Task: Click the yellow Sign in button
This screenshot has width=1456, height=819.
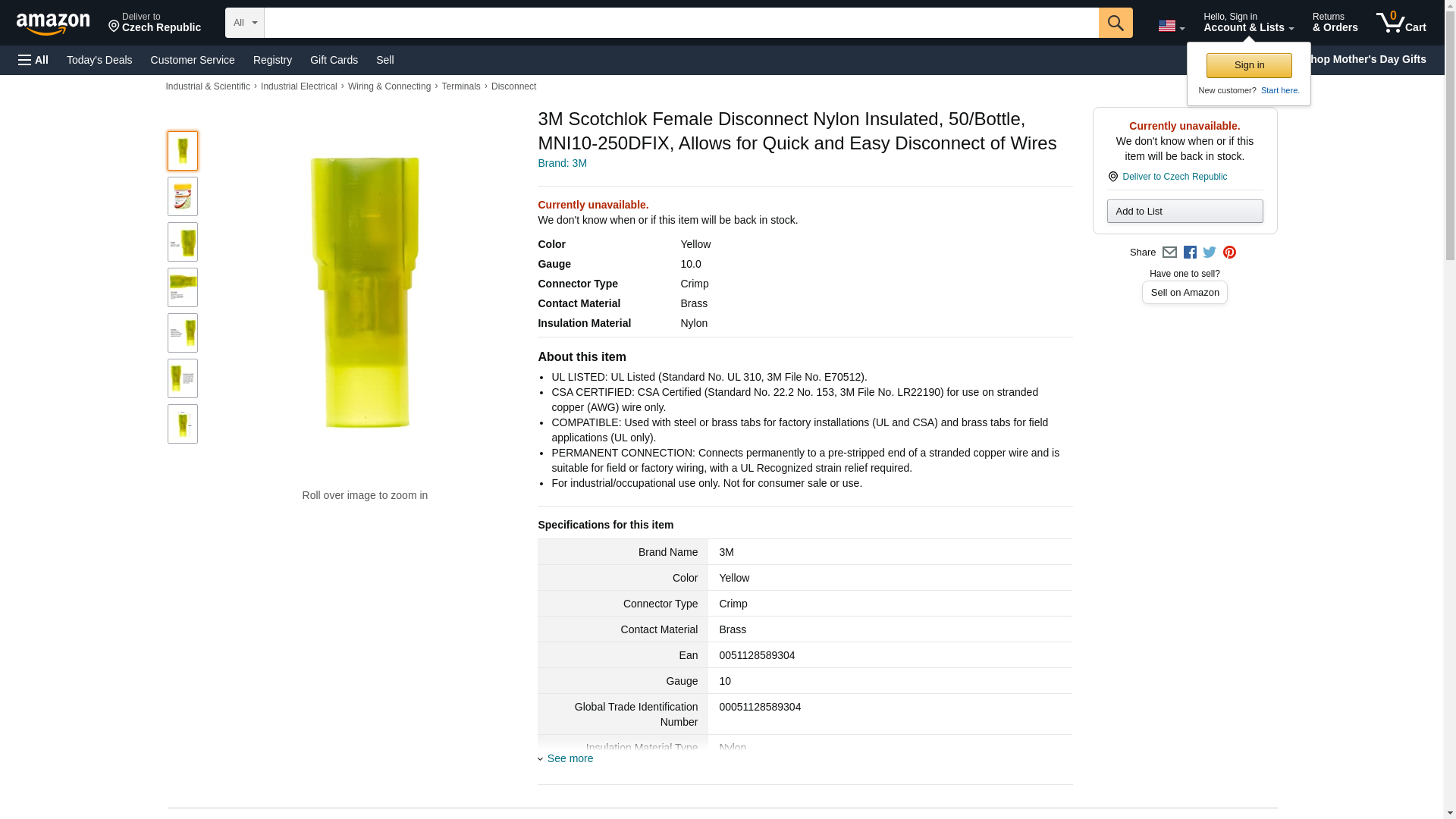Action: coord(1248,65)
